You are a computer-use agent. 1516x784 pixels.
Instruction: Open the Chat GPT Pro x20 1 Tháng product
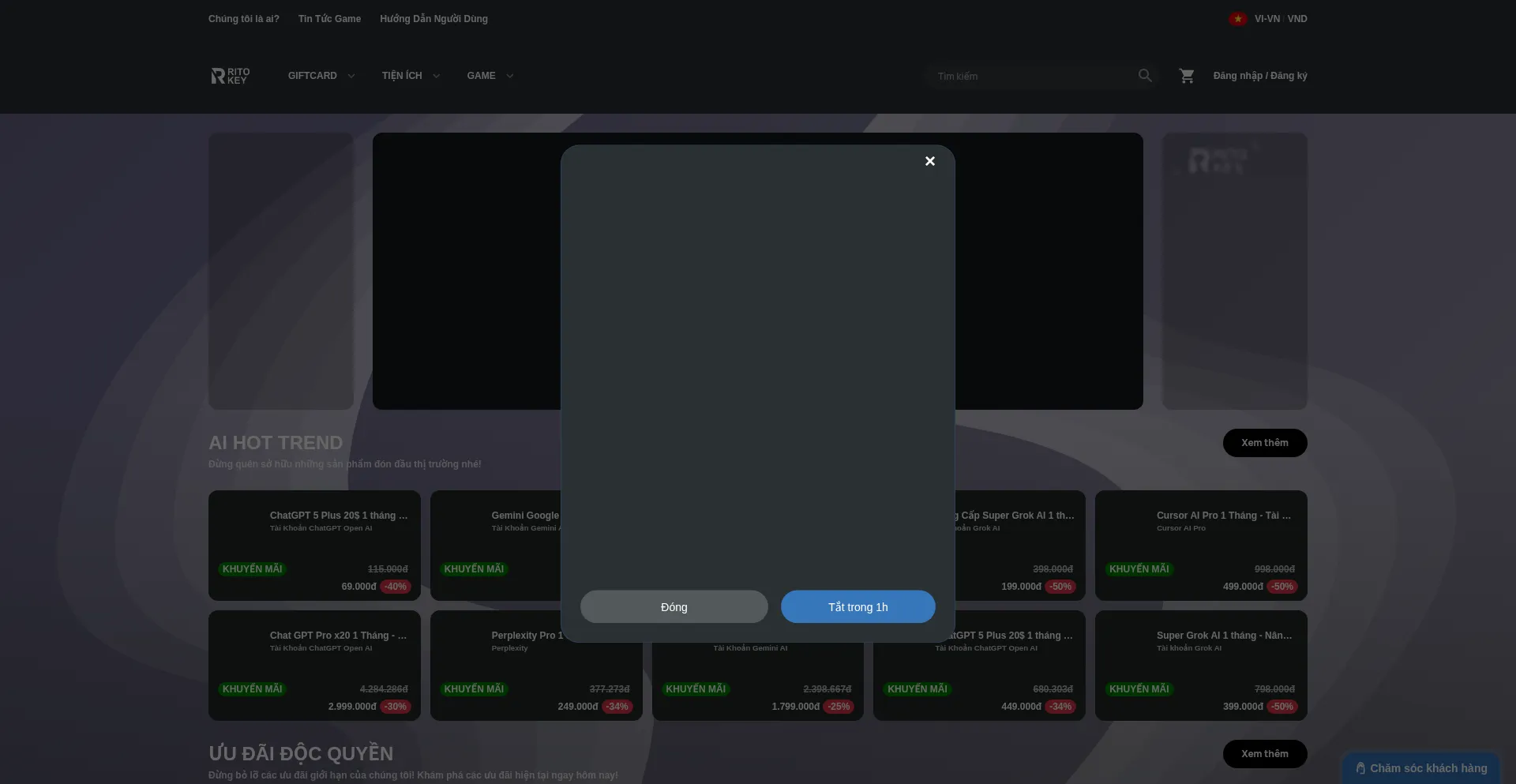pyautogui.click(x=314, y=666)
